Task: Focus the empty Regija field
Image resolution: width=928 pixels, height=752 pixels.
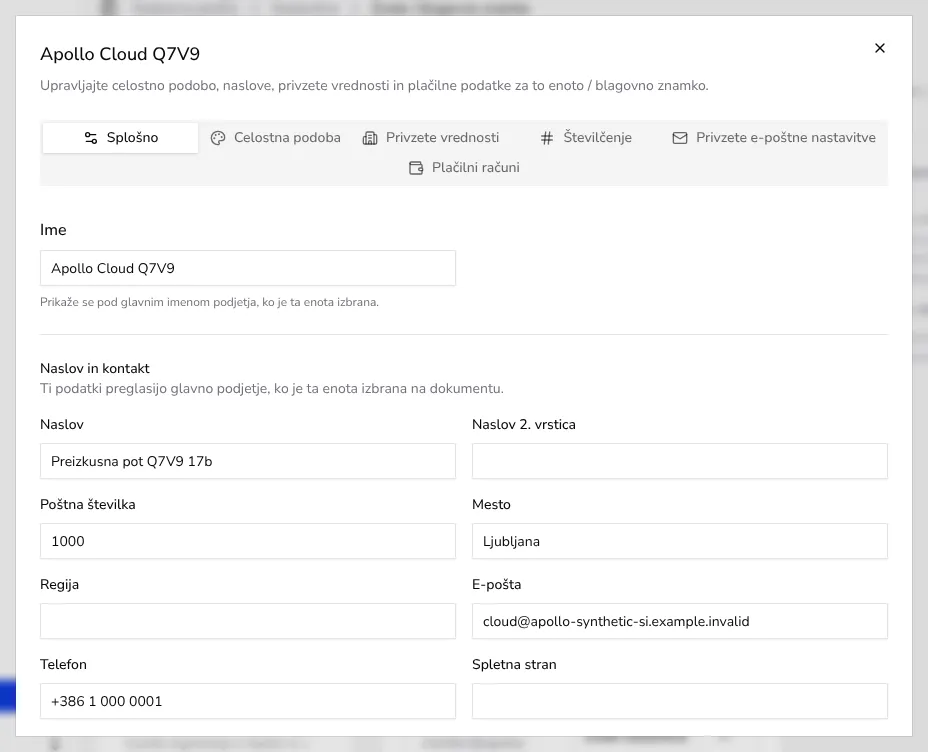Action: pos(248,621)
